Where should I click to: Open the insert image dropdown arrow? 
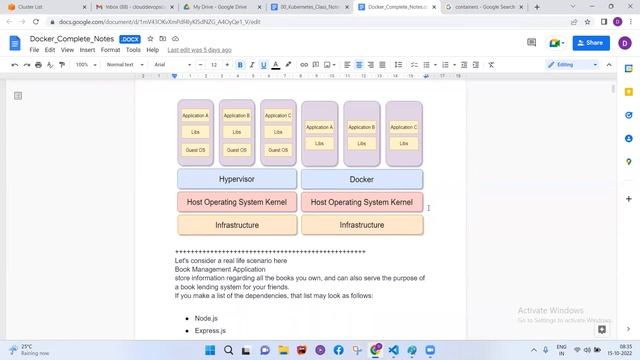334,65
